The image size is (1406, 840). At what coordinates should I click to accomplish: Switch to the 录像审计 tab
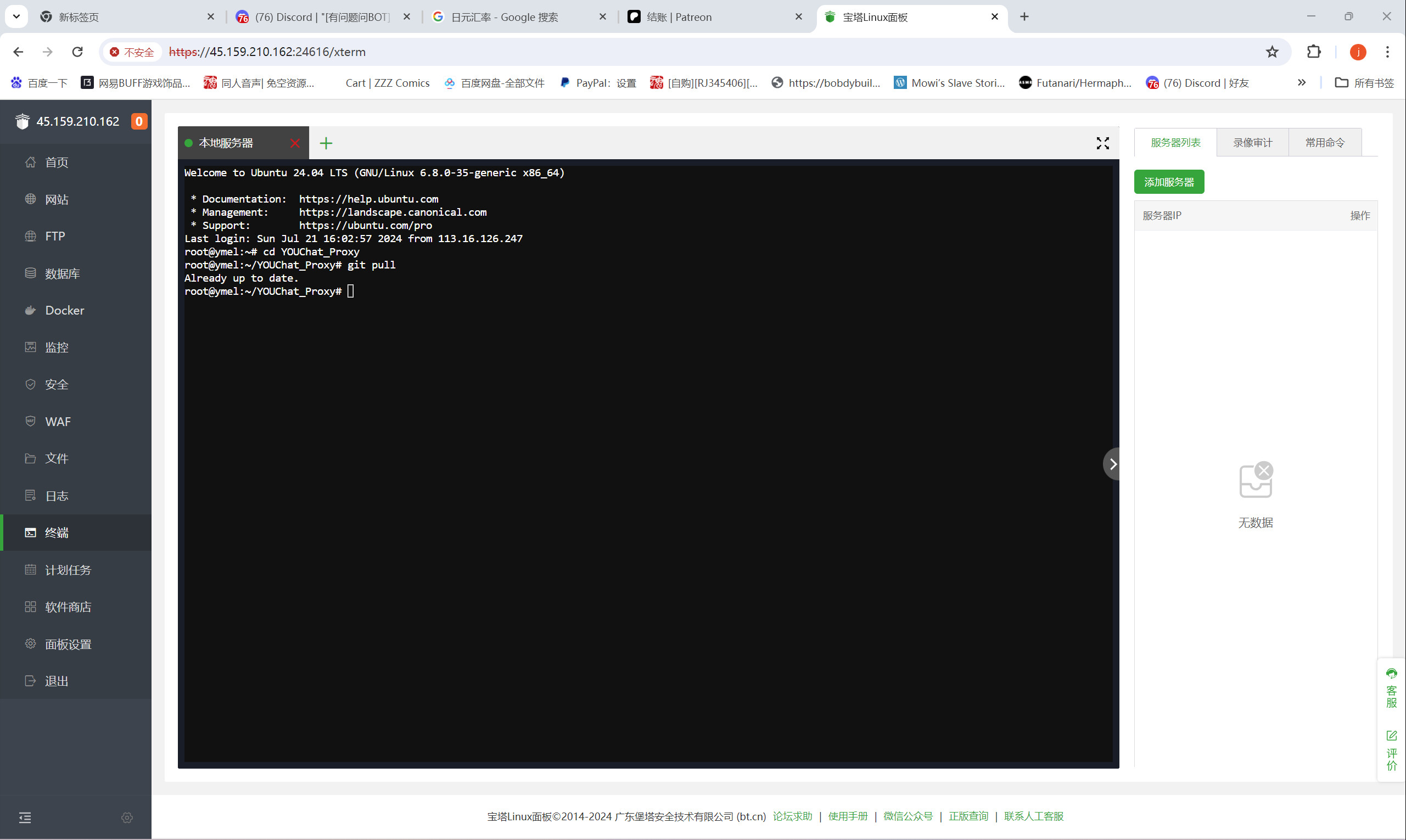coord(1252,143)
